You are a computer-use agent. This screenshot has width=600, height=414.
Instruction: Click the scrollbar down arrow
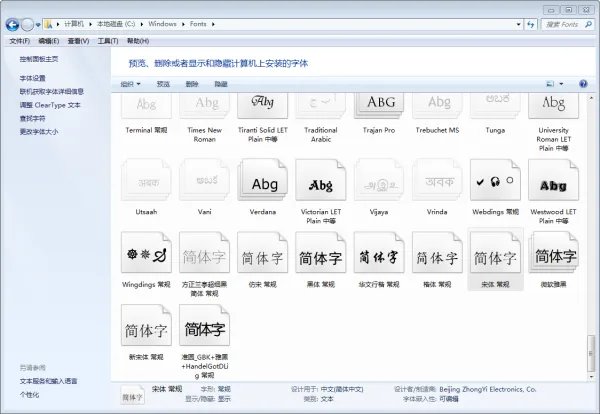pos(591,377)
